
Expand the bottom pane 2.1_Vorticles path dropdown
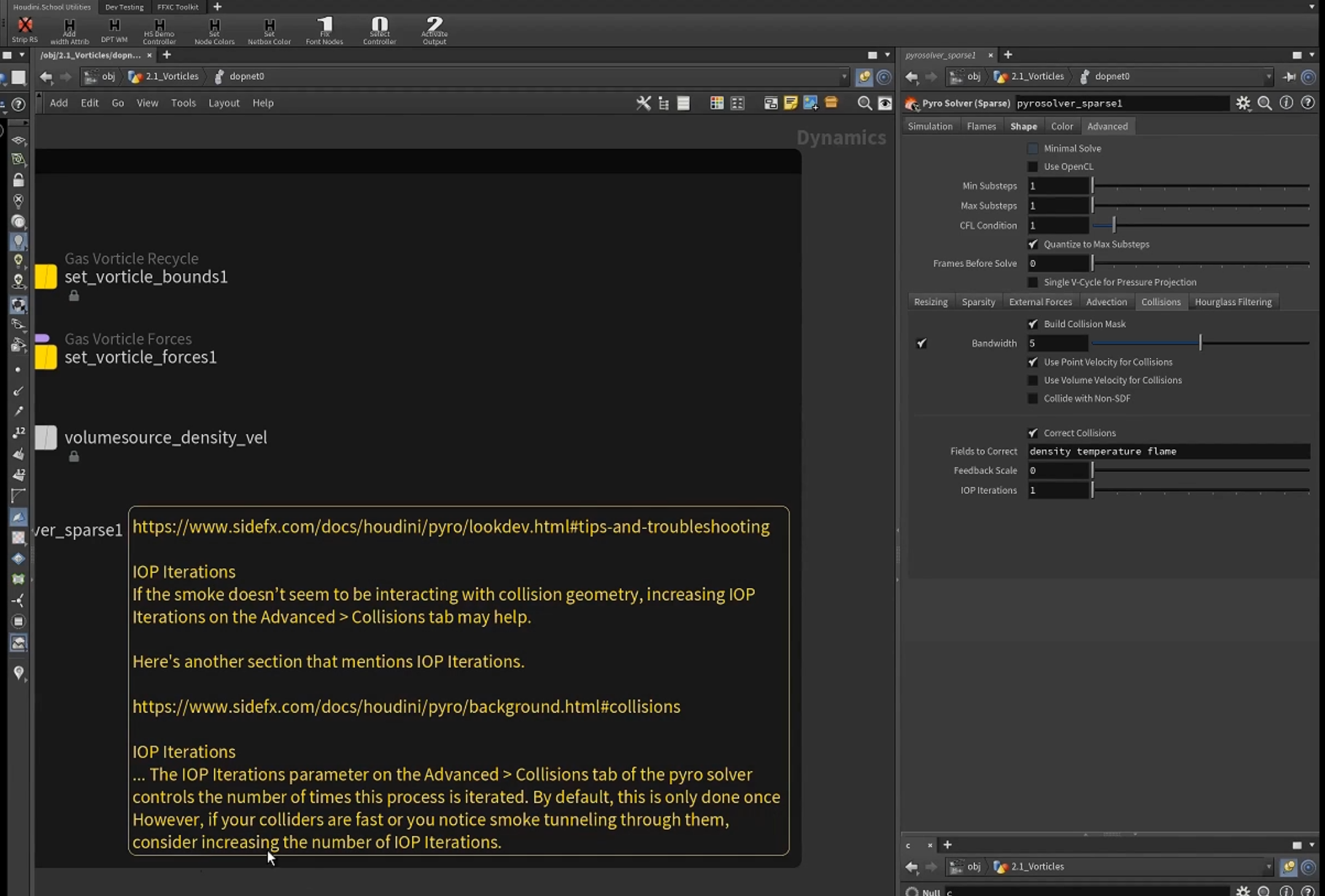[1269, 867]
